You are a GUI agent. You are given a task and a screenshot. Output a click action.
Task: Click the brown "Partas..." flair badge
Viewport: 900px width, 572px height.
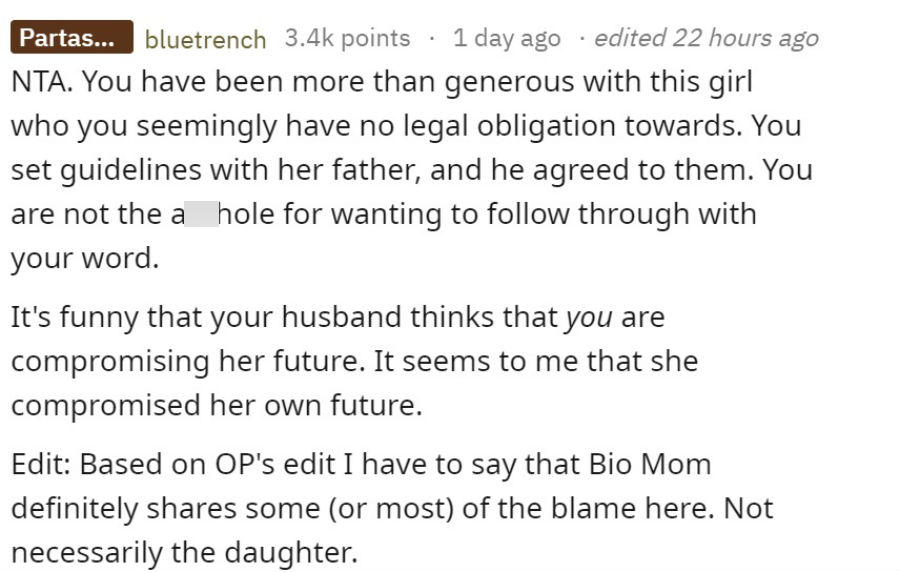72,37
